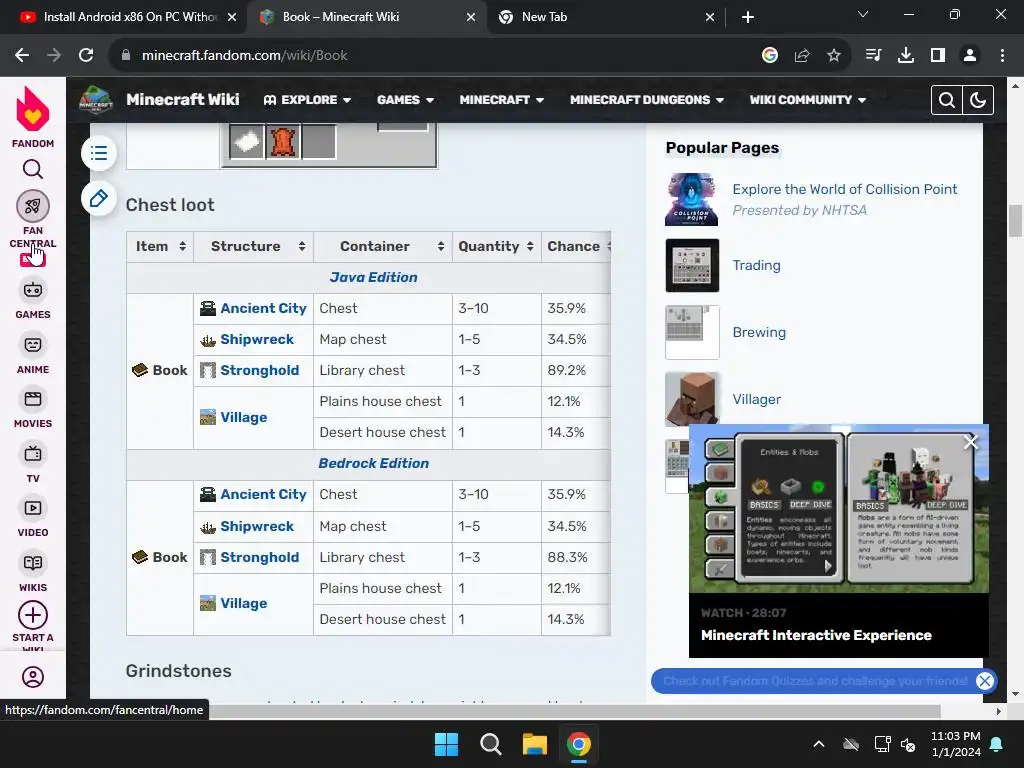Open Shipwreck link under Java Edition
This screenshot has height=768, width=1024.
257,340
